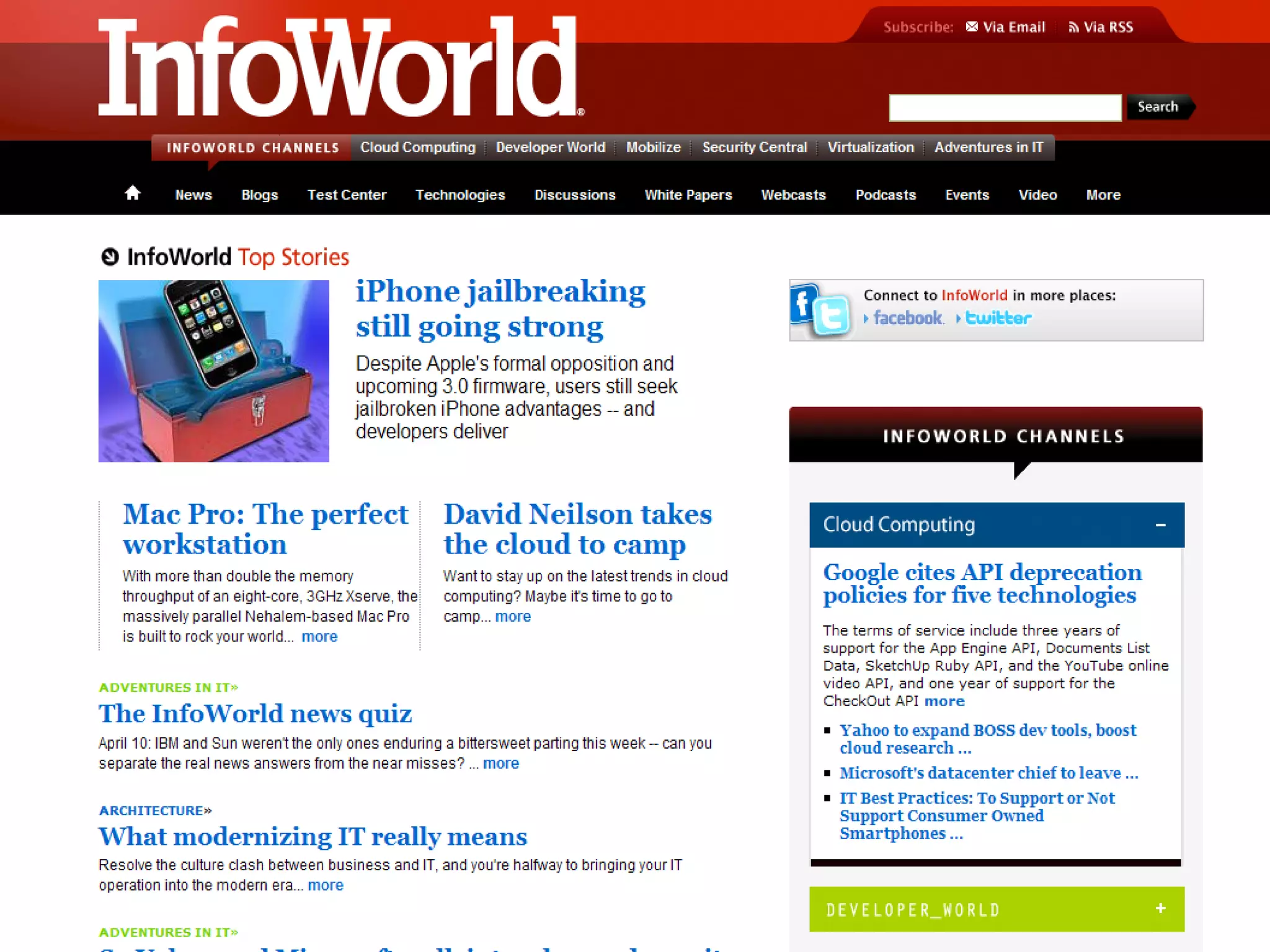Click the Facebook and Twitter logo badge
Screen dimensions: 1270x952
click(820, 311)
